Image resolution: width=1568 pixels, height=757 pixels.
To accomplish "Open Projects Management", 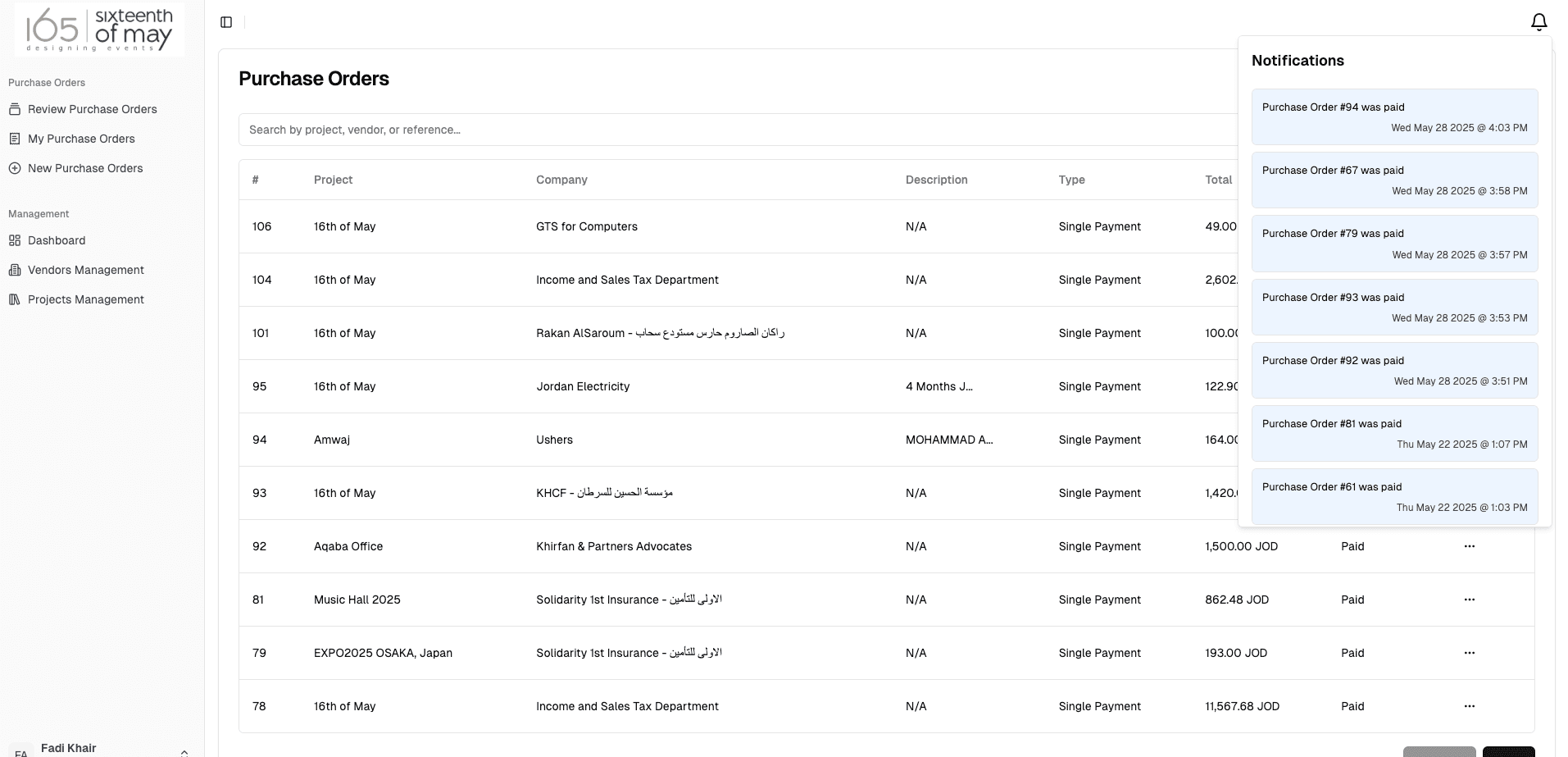I will (x=85, y=299).
